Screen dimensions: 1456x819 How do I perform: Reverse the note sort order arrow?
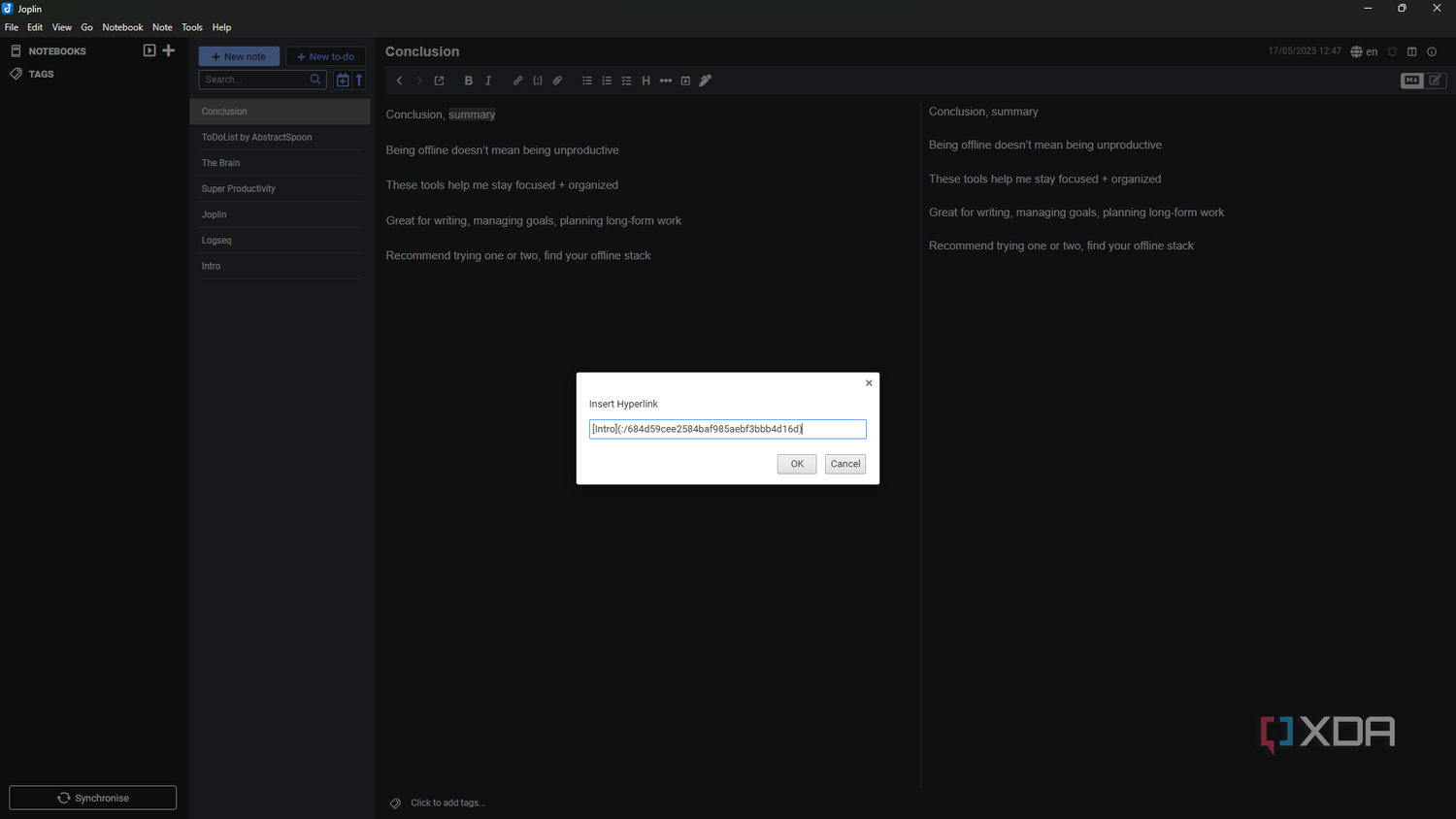(x=359, y=80)
